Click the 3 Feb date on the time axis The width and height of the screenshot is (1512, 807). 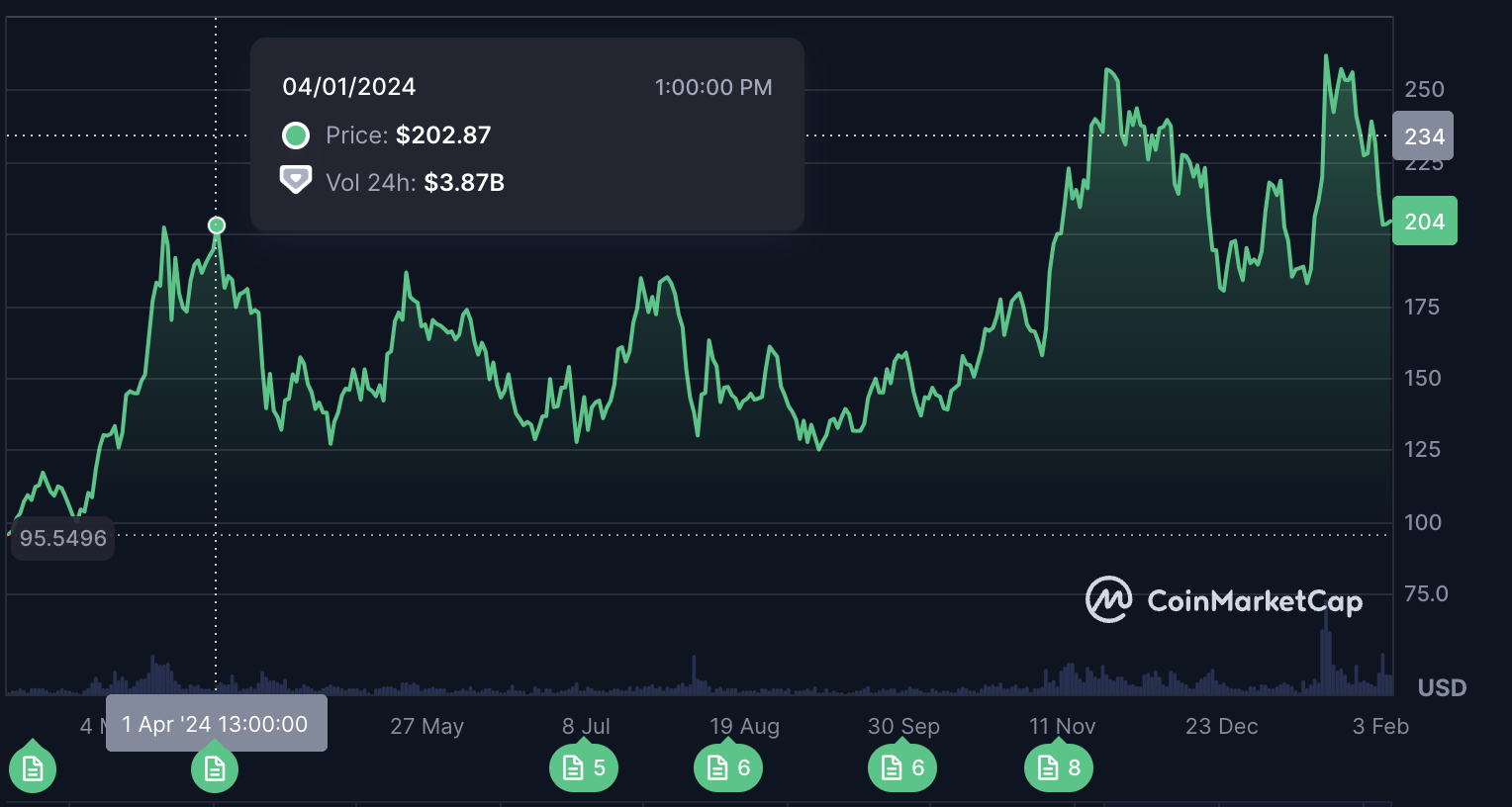[x=1380, y=726]
